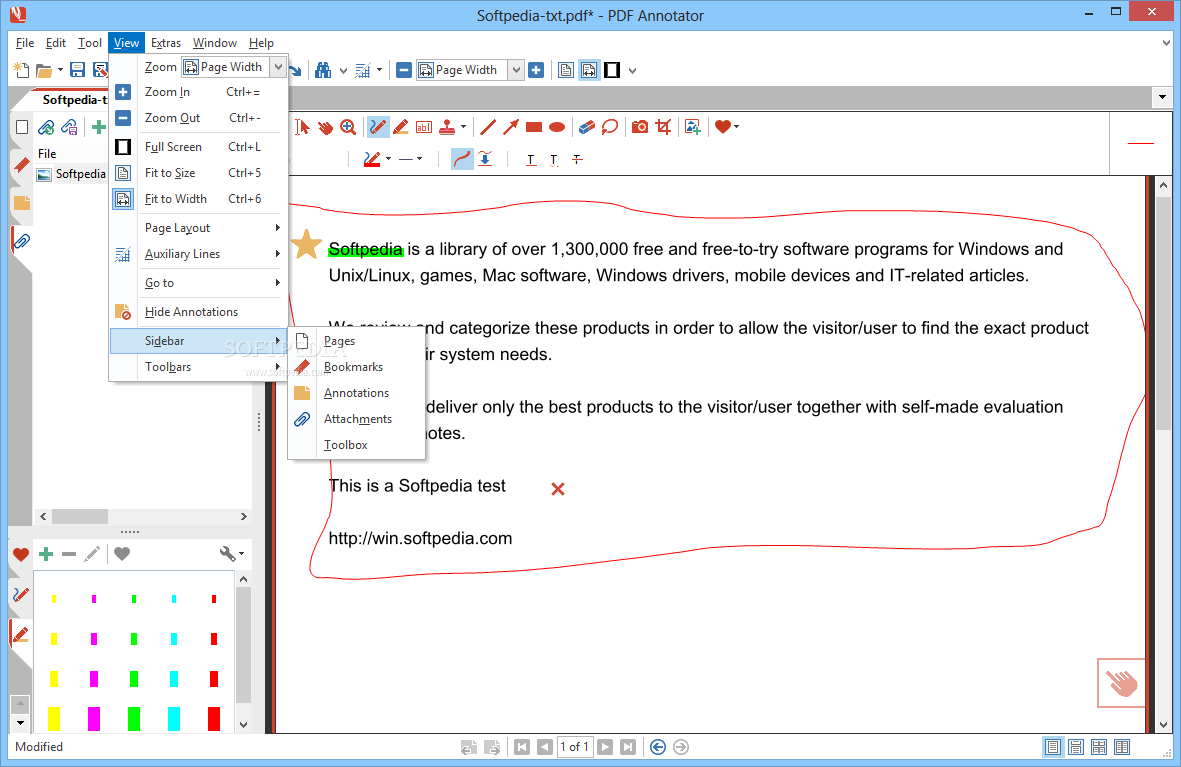Choose Hide Annotations from View menu
This screenshot has height=767, width=1181.
point(199,312)
